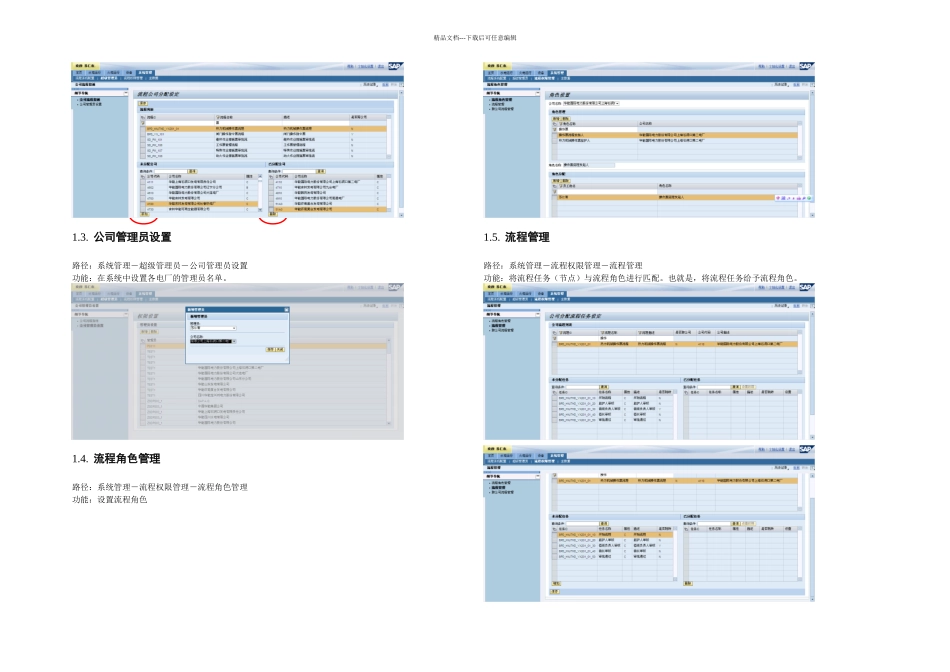The height and width of the screenshot is (672, 950).
Task: Collapse navigation panel in 公司分配流程任务设定 upper screenshot
Action: click(537, 314)
